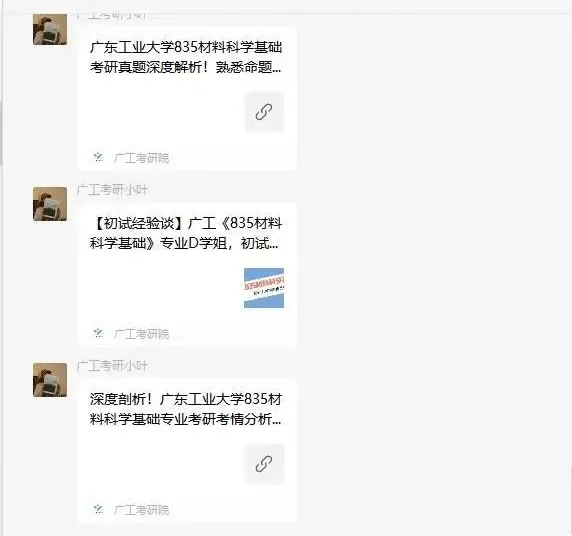This screenshot has width=572, height=536.
Task: Click the mini-program icon under the second card
Action: coord(98,333)
